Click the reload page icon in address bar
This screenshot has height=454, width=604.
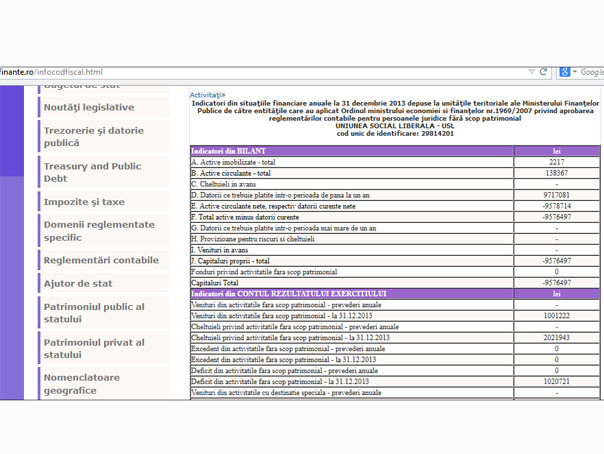click(543, 72)
